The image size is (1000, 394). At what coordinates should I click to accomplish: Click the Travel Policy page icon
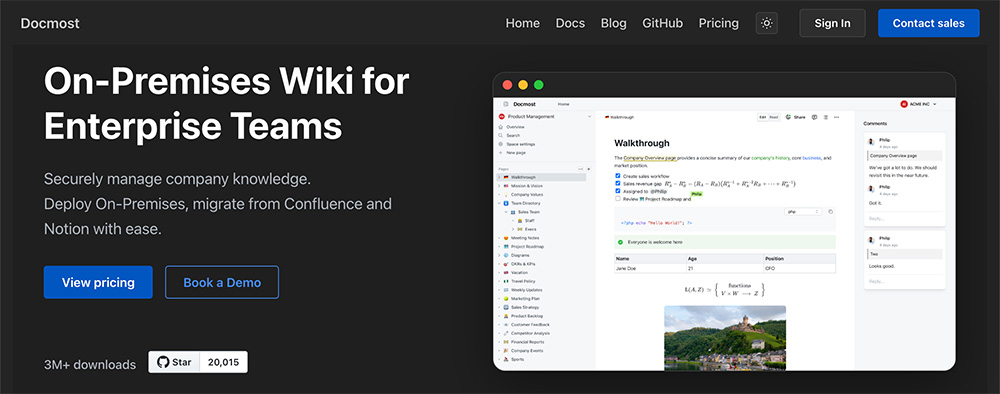506,281
